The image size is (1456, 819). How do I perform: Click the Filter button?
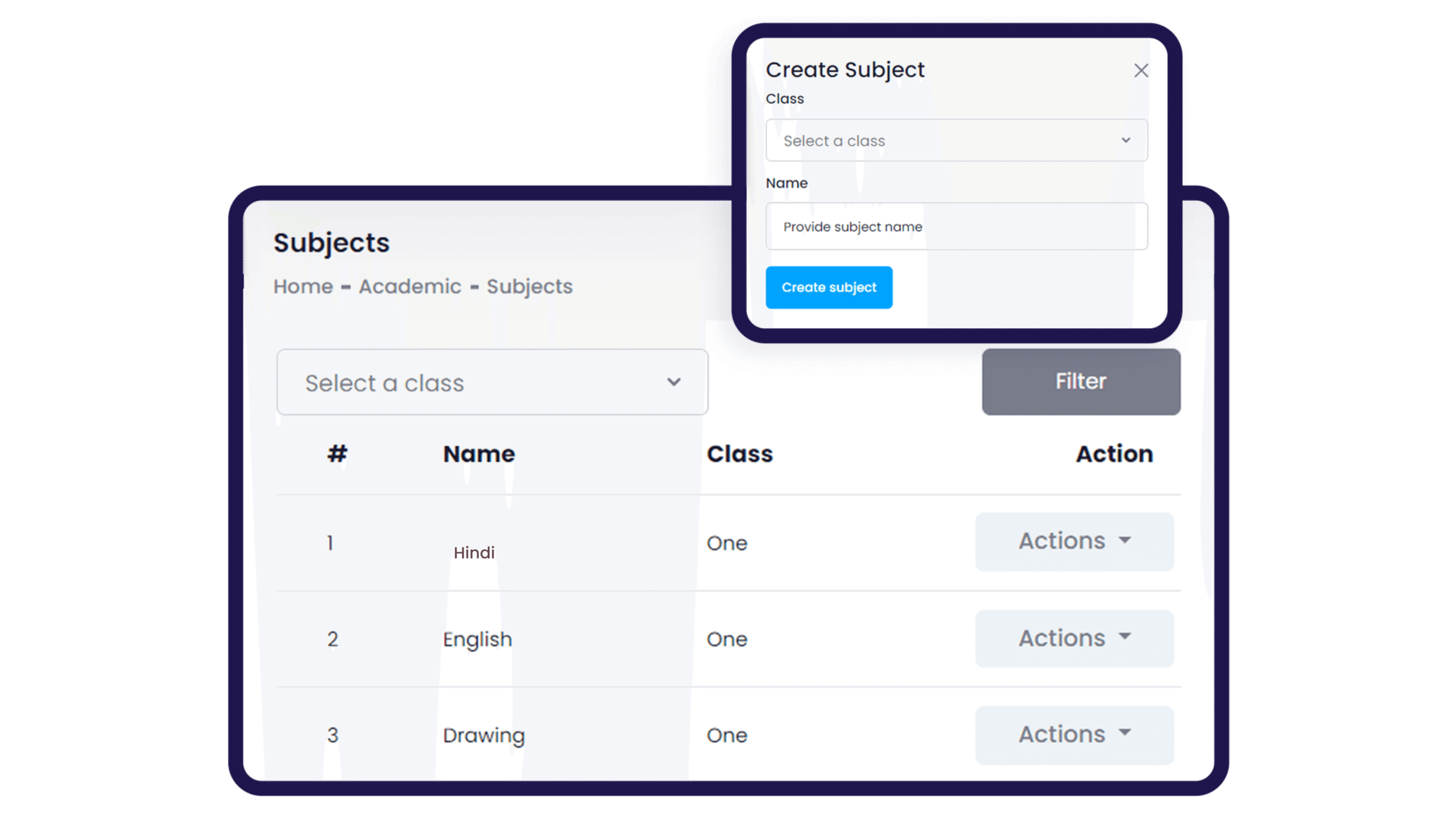point(1081,382)
